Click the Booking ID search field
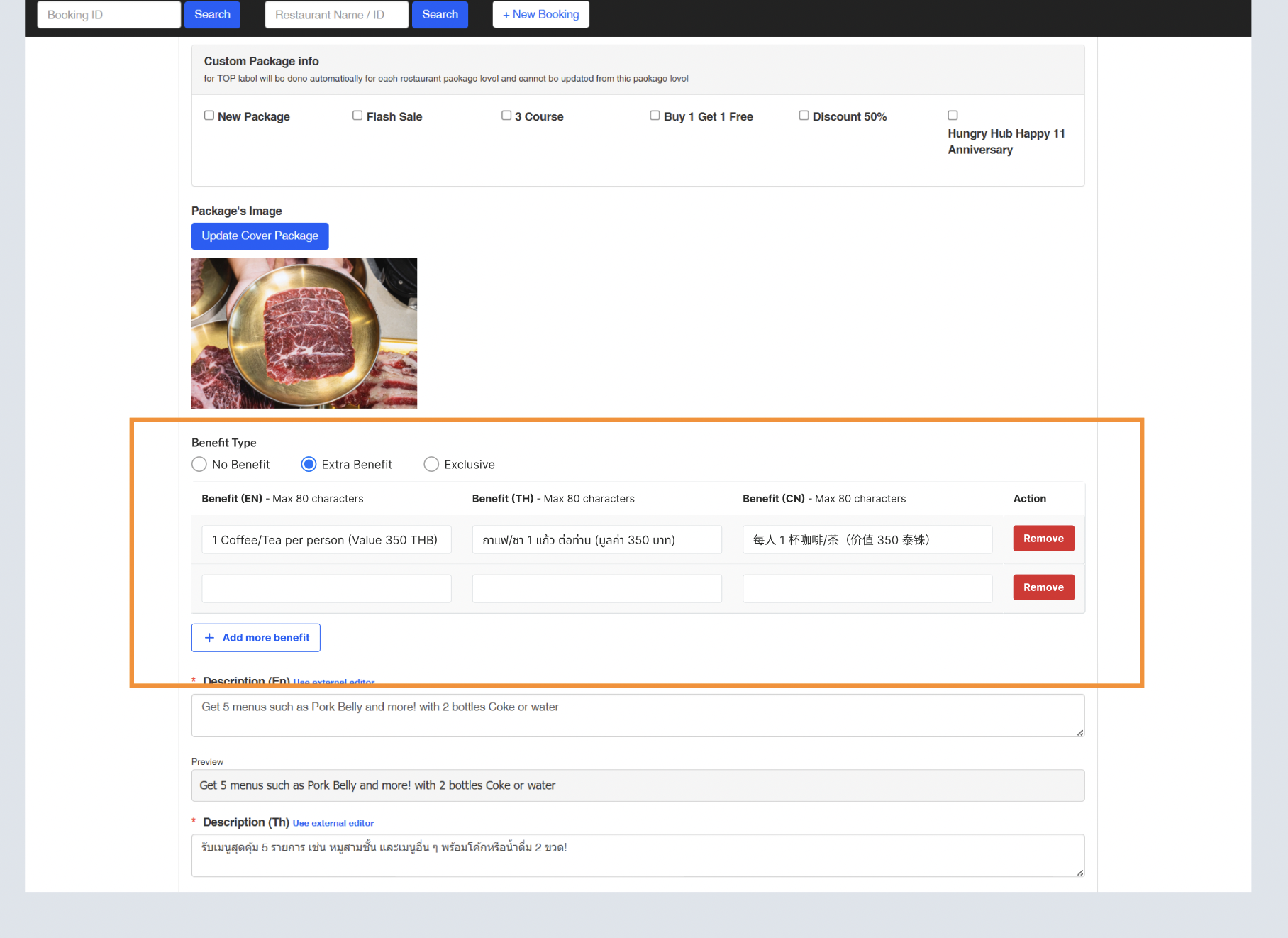Viewport: 1288px width, 938px height. click(109, 15)
